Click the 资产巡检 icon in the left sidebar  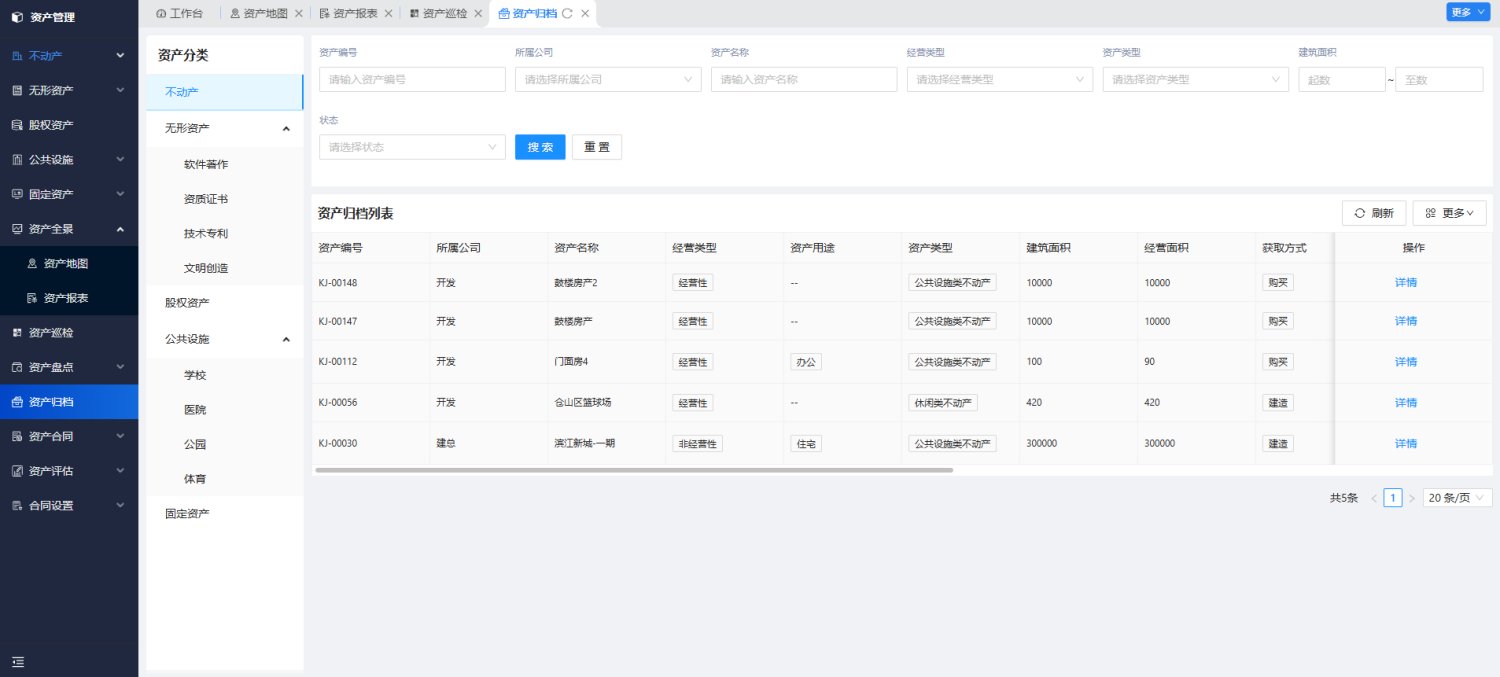click(17, 332)
